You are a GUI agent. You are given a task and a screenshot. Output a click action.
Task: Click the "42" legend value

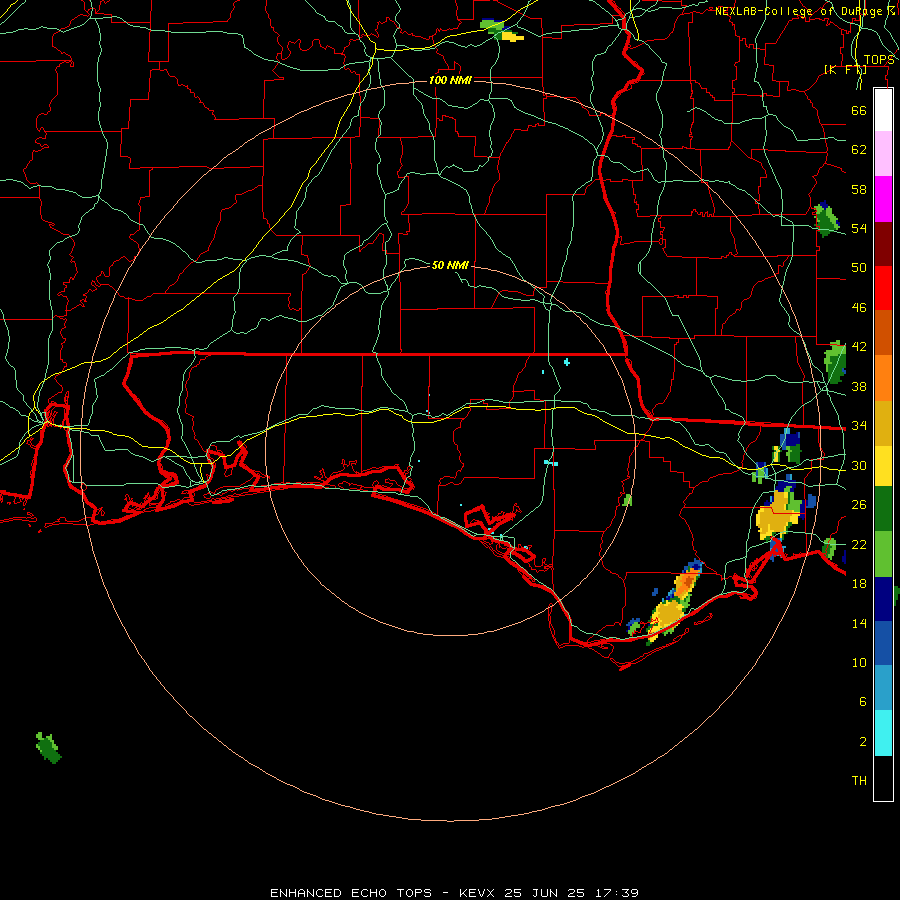point(859,347)
